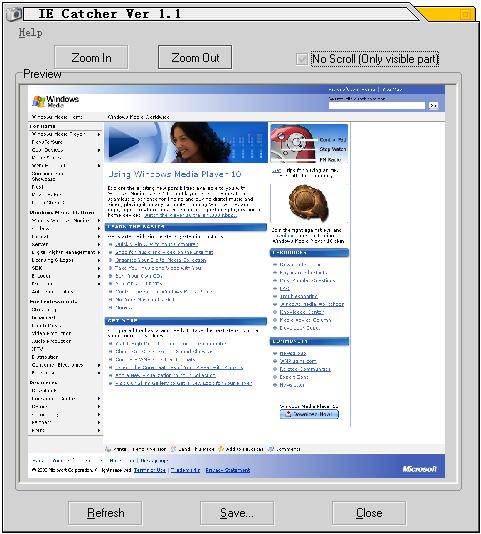Open the Save... dialog button
Viewport: 481px width, 534px height.
pos(237,513)
